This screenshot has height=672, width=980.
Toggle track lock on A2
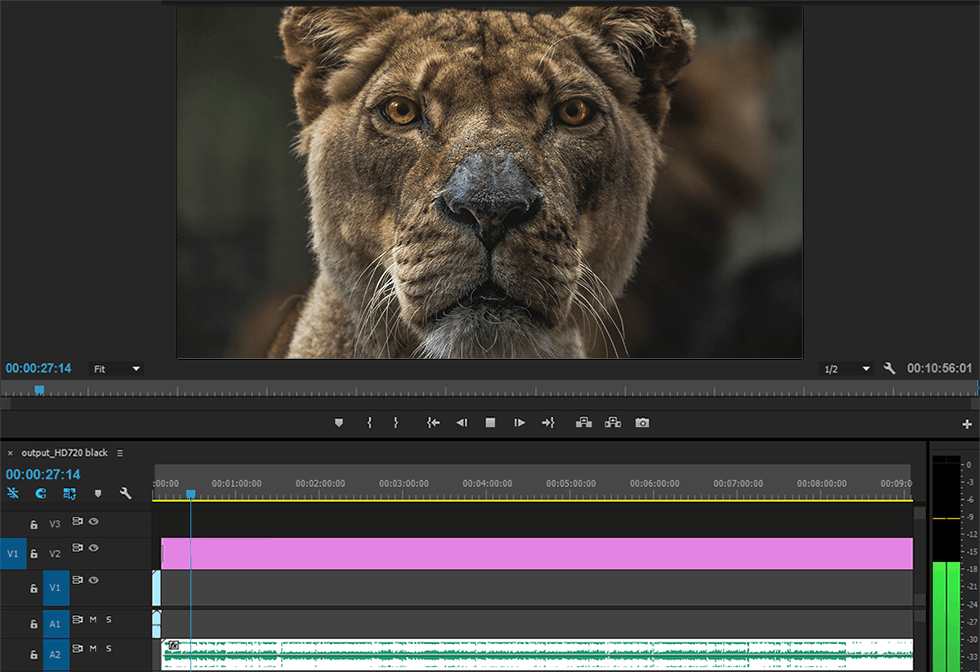pyautogui.click(x=34, y=654)
